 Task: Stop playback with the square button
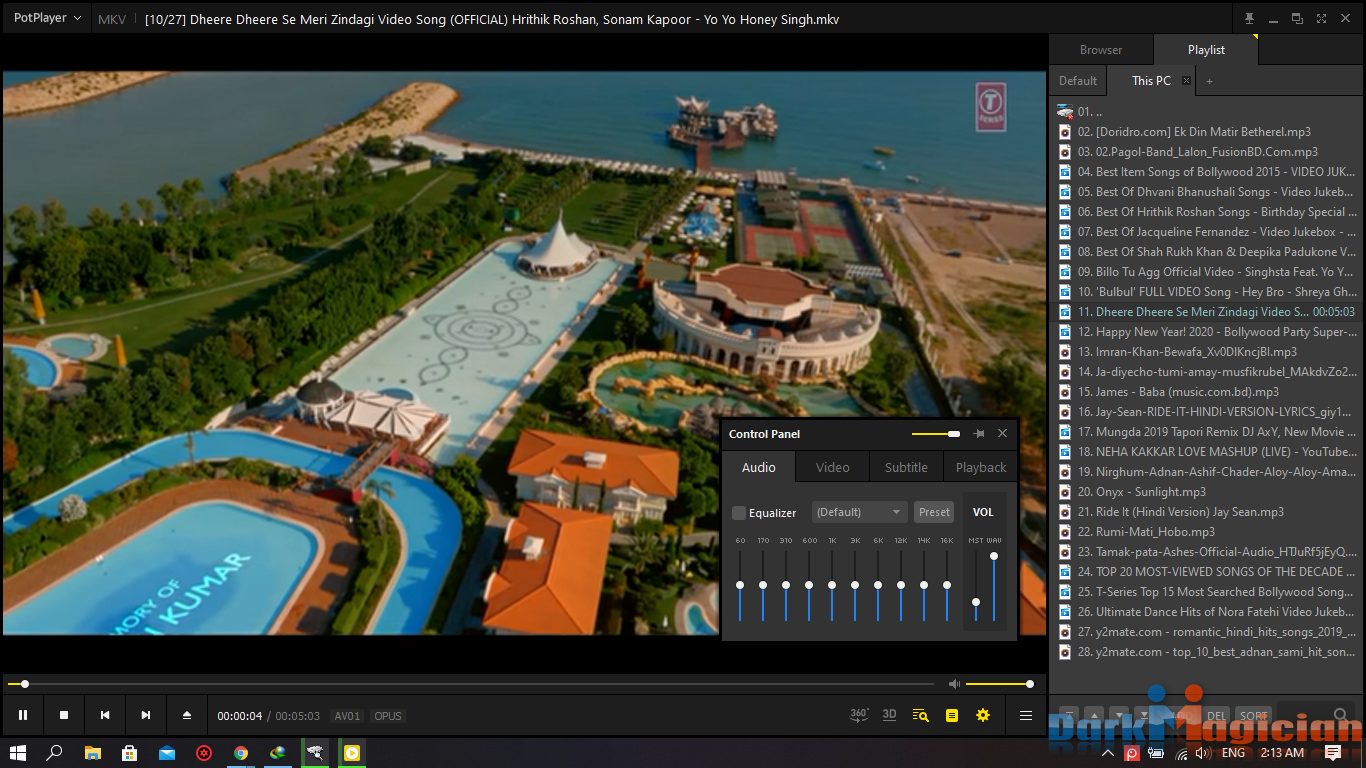[x=64, y=715]
